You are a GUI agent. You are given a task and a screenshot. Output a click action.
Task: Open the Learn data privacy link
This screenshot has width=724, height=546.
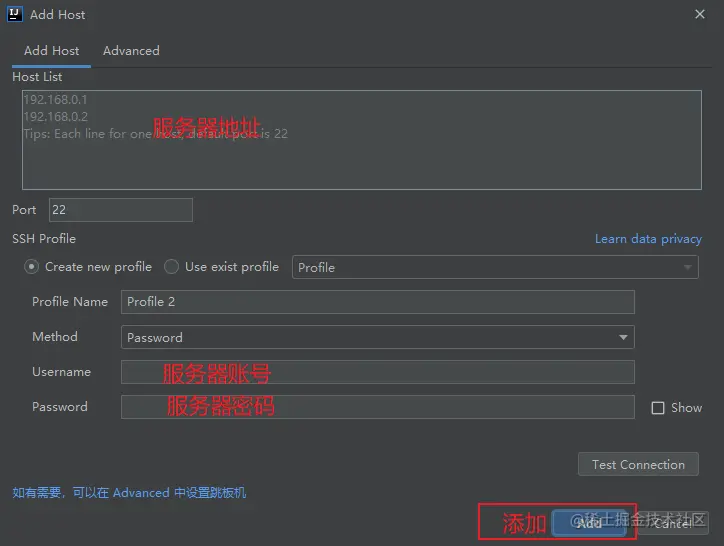pyautogui.click(x=648, y=239)
